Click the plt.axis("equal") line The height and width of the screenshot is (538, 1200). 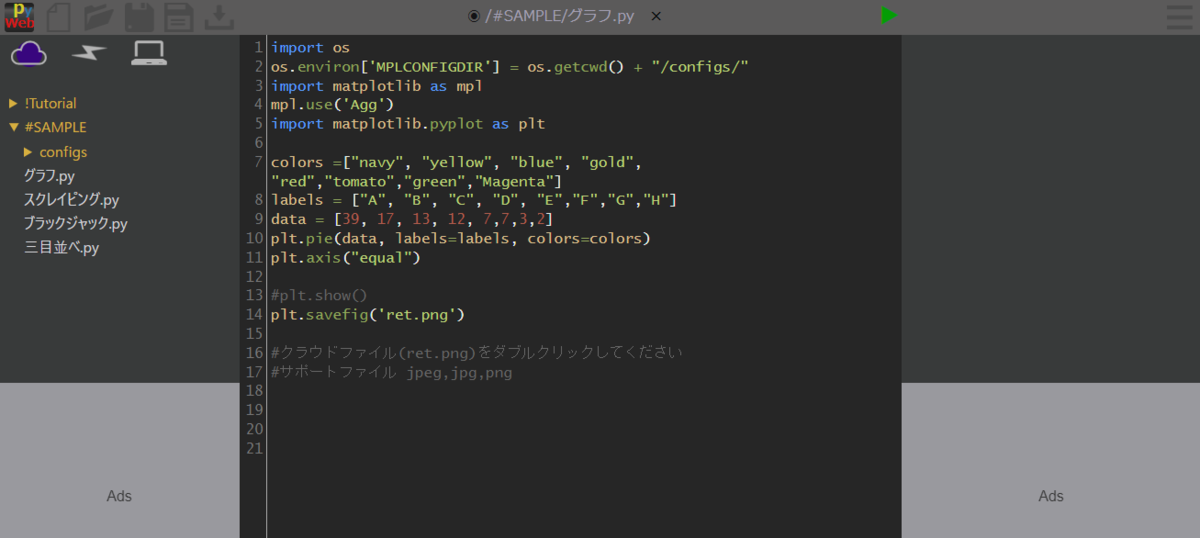345,257
